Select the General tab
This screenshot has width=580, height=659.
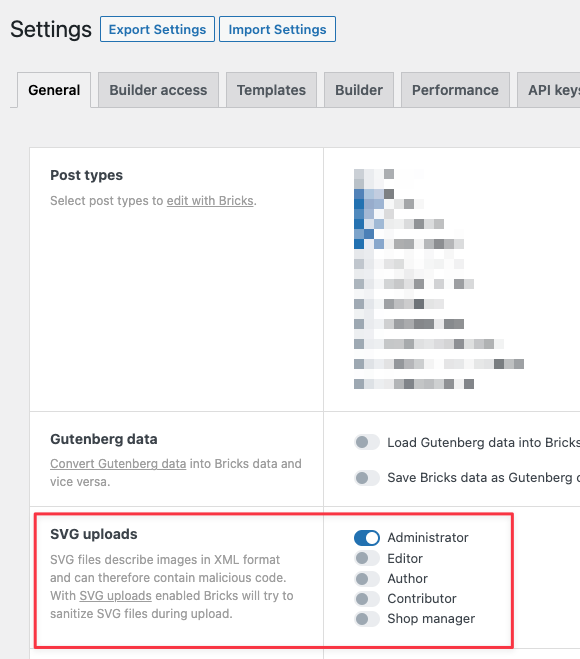point(54,90)
